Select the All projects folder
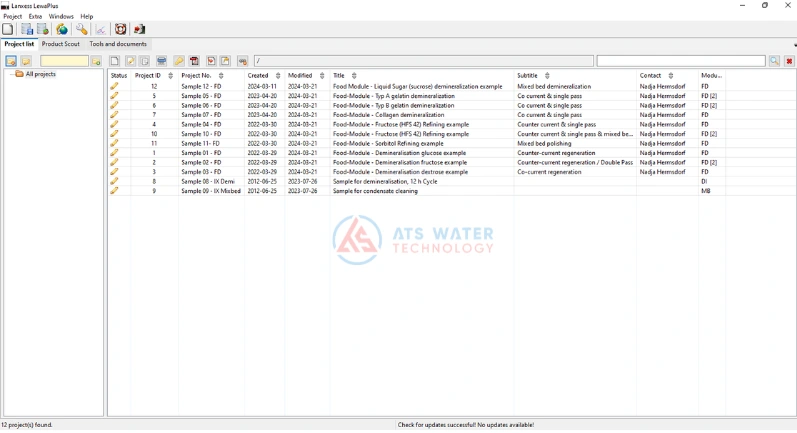 tap(40, 74)
